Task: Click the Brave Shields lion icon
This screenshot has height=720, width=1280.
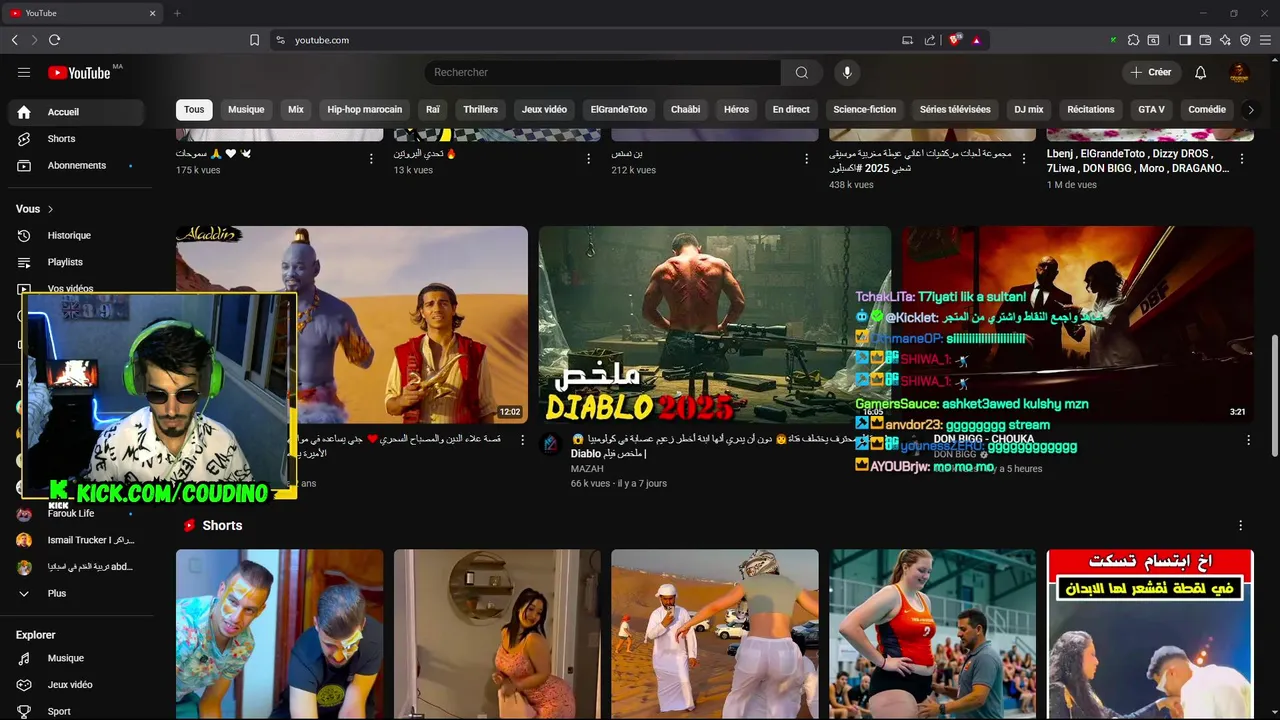Action: (x=955, y=40)
